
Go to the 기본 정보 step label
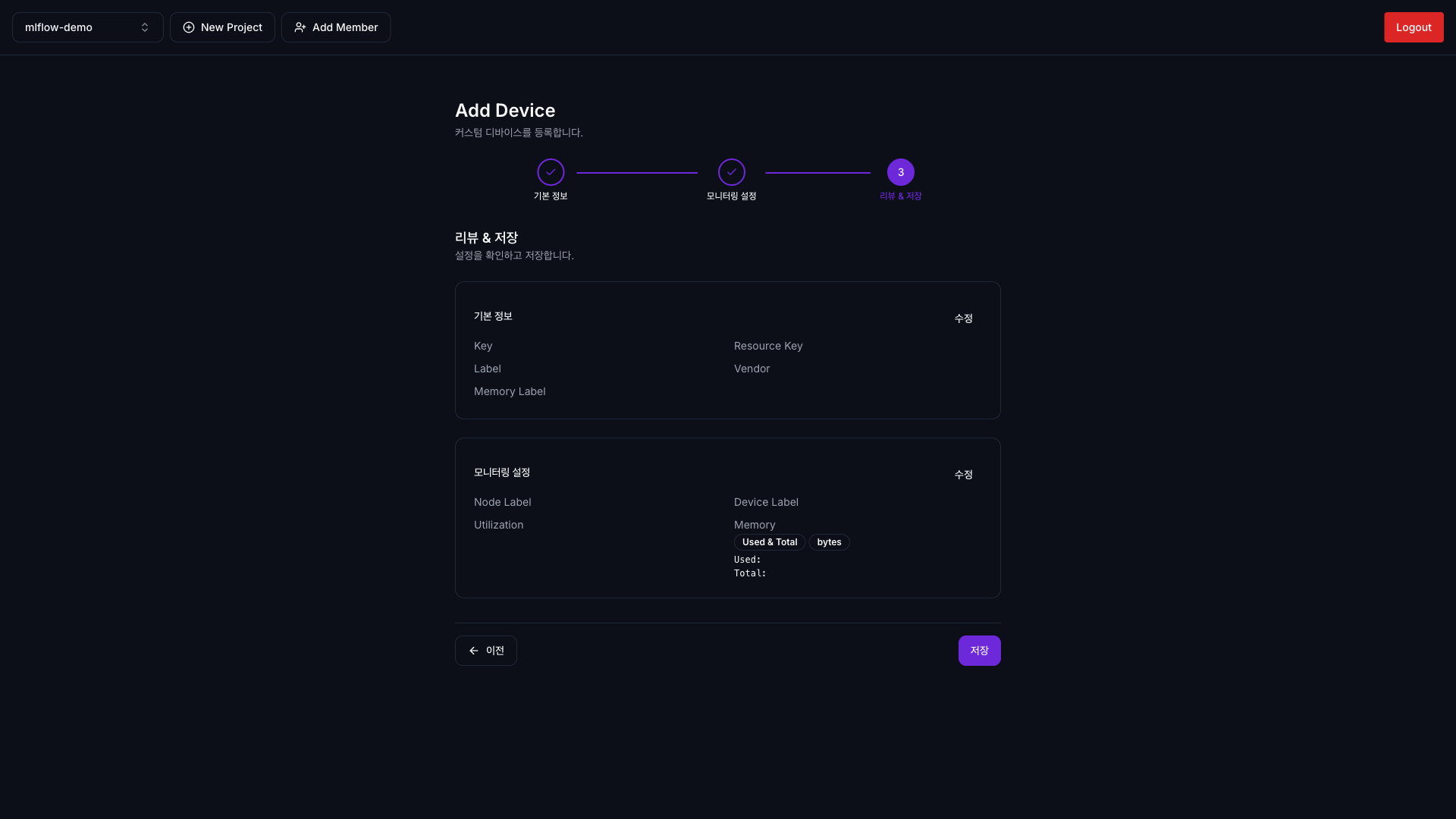[551, 196]
